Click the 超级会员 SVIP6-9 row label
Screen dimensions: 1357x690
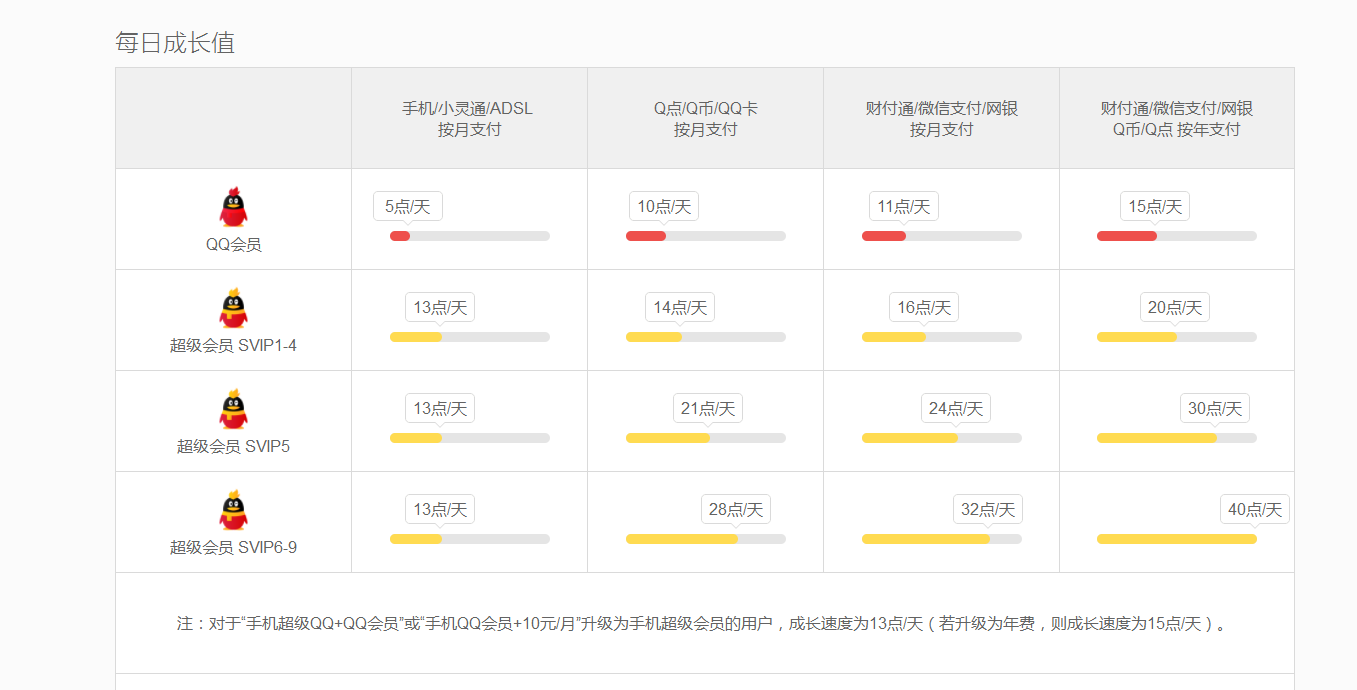233,547
